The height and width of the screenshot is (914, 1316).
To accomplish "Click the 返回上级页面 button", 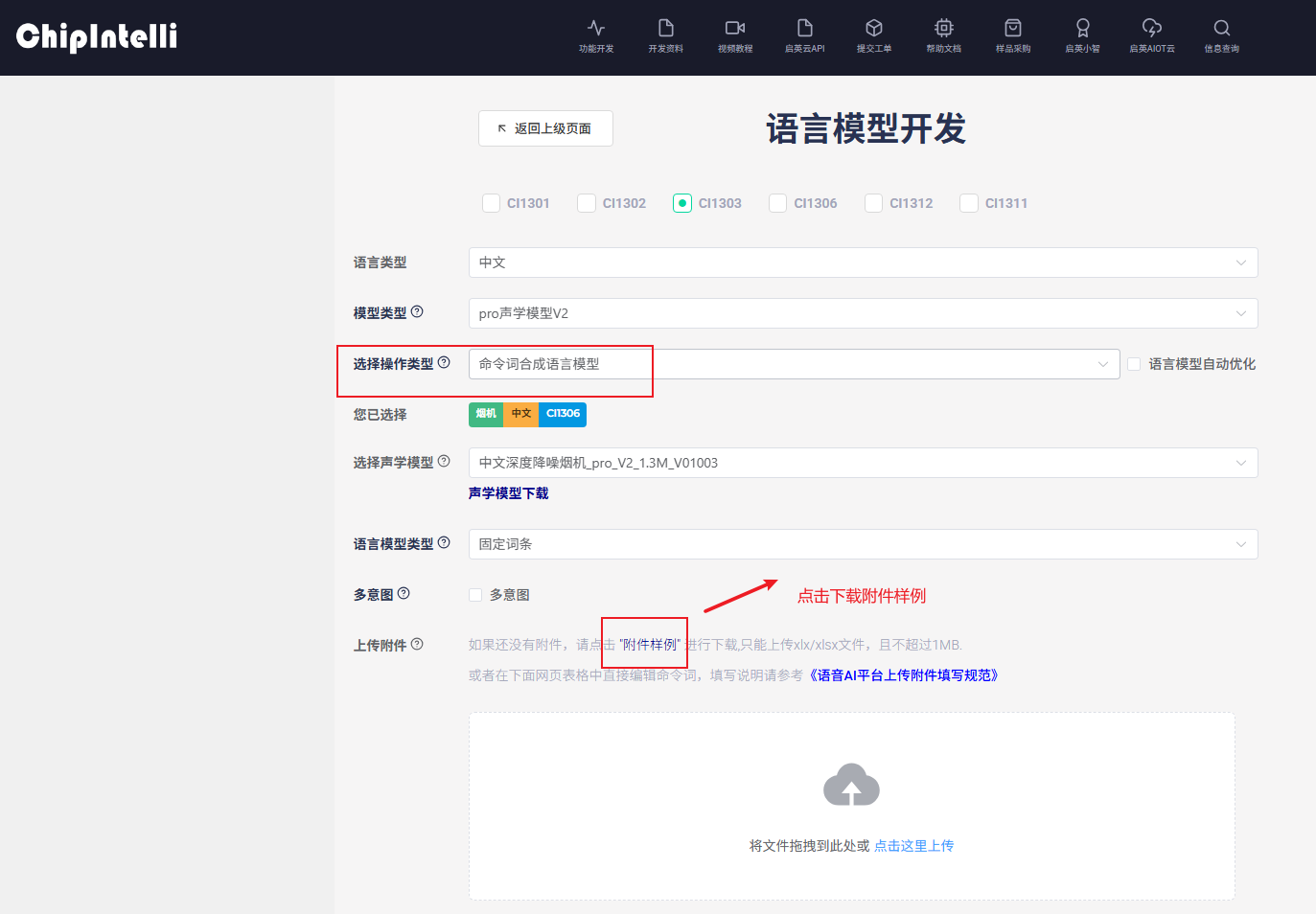I will pyautogui.click(x=545, y=128).
